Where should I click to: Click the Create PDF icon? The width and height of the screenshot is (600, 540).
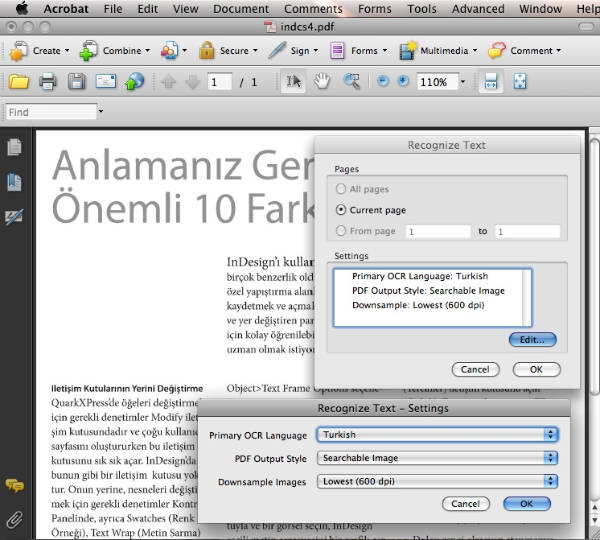coord(18,51)
